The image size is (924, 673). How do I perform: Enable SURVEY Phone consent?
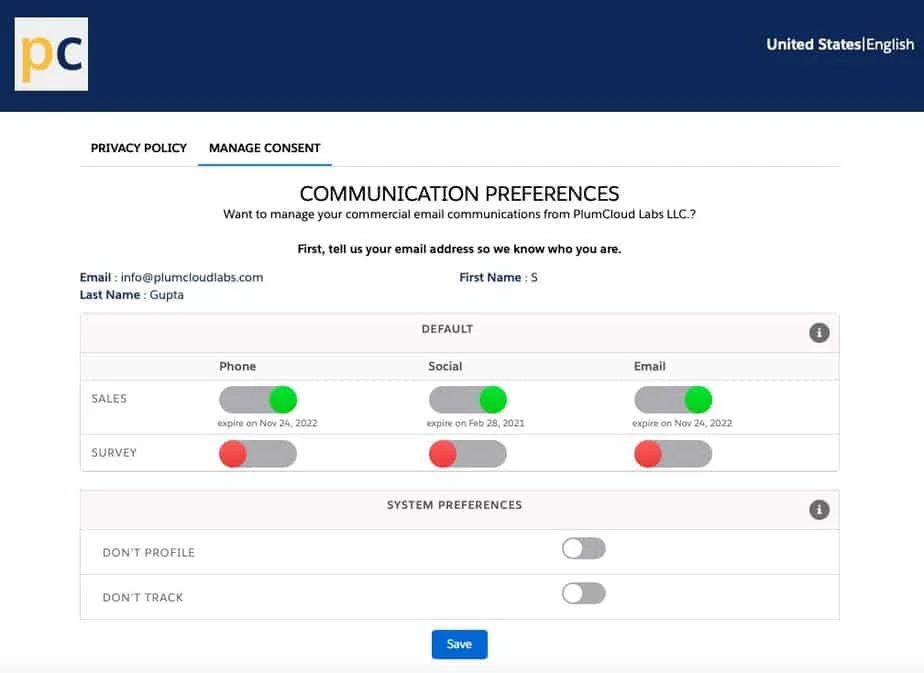[257, 453]
